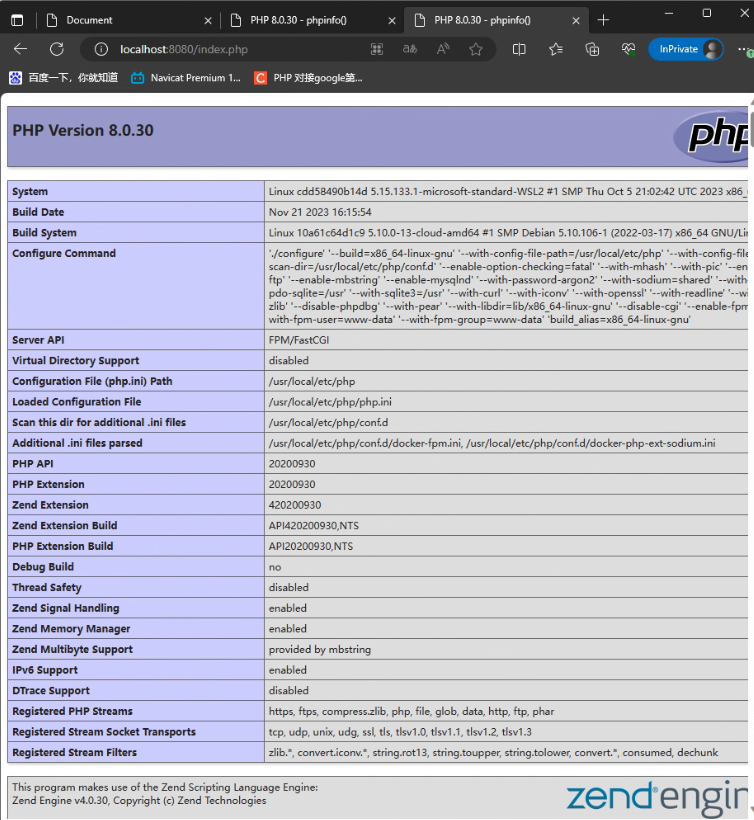Activate Read aloud icon

(x=443, y=49)
